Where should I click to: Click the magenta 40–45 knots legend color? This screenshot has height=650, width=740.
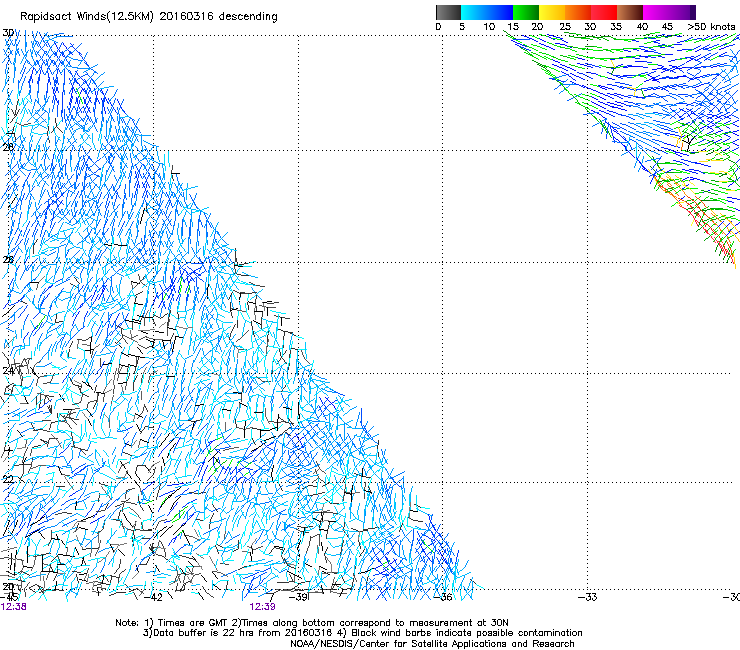point(656,12)
